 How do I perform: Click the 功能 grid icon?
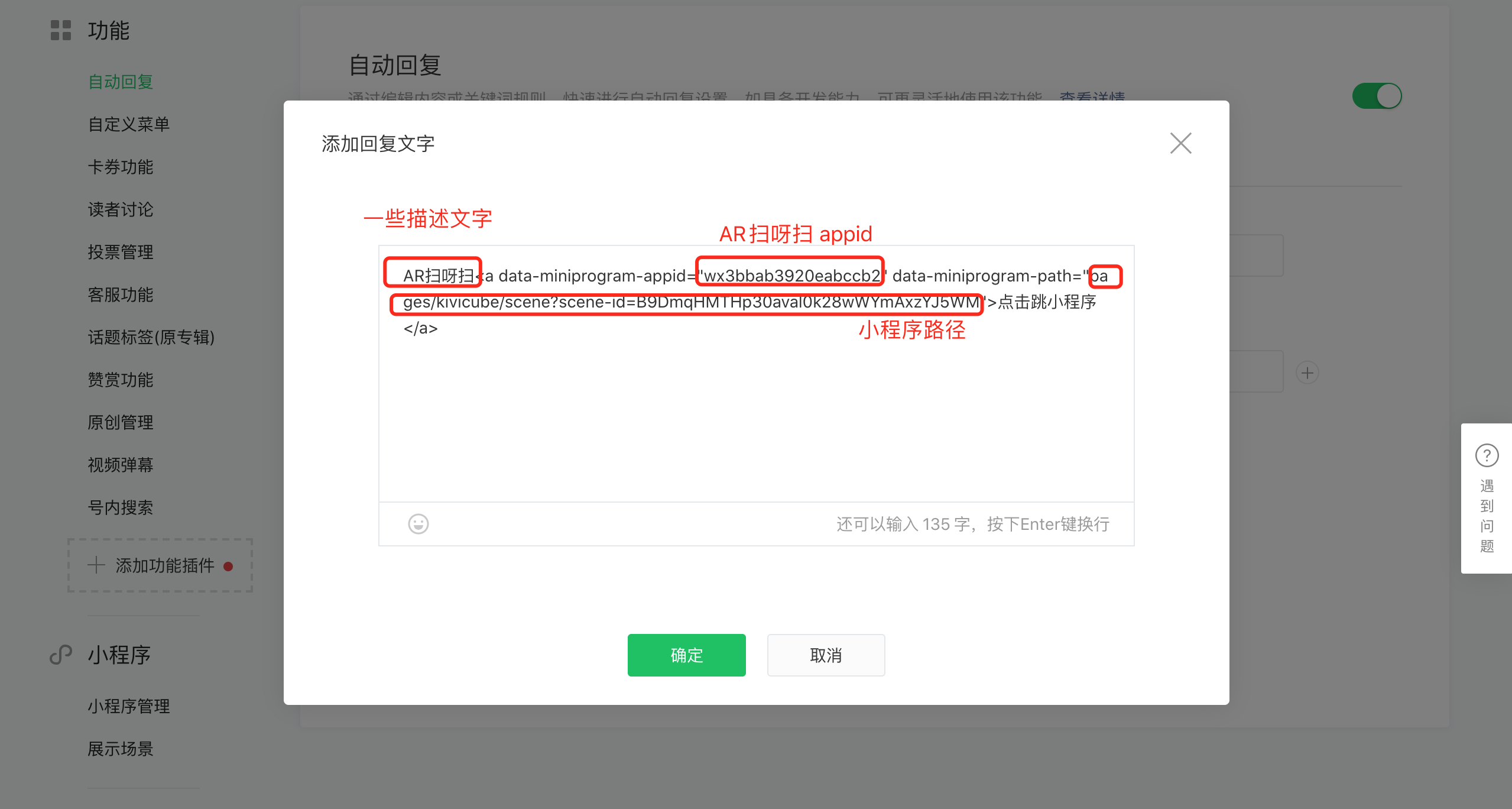tap(61, 30)
